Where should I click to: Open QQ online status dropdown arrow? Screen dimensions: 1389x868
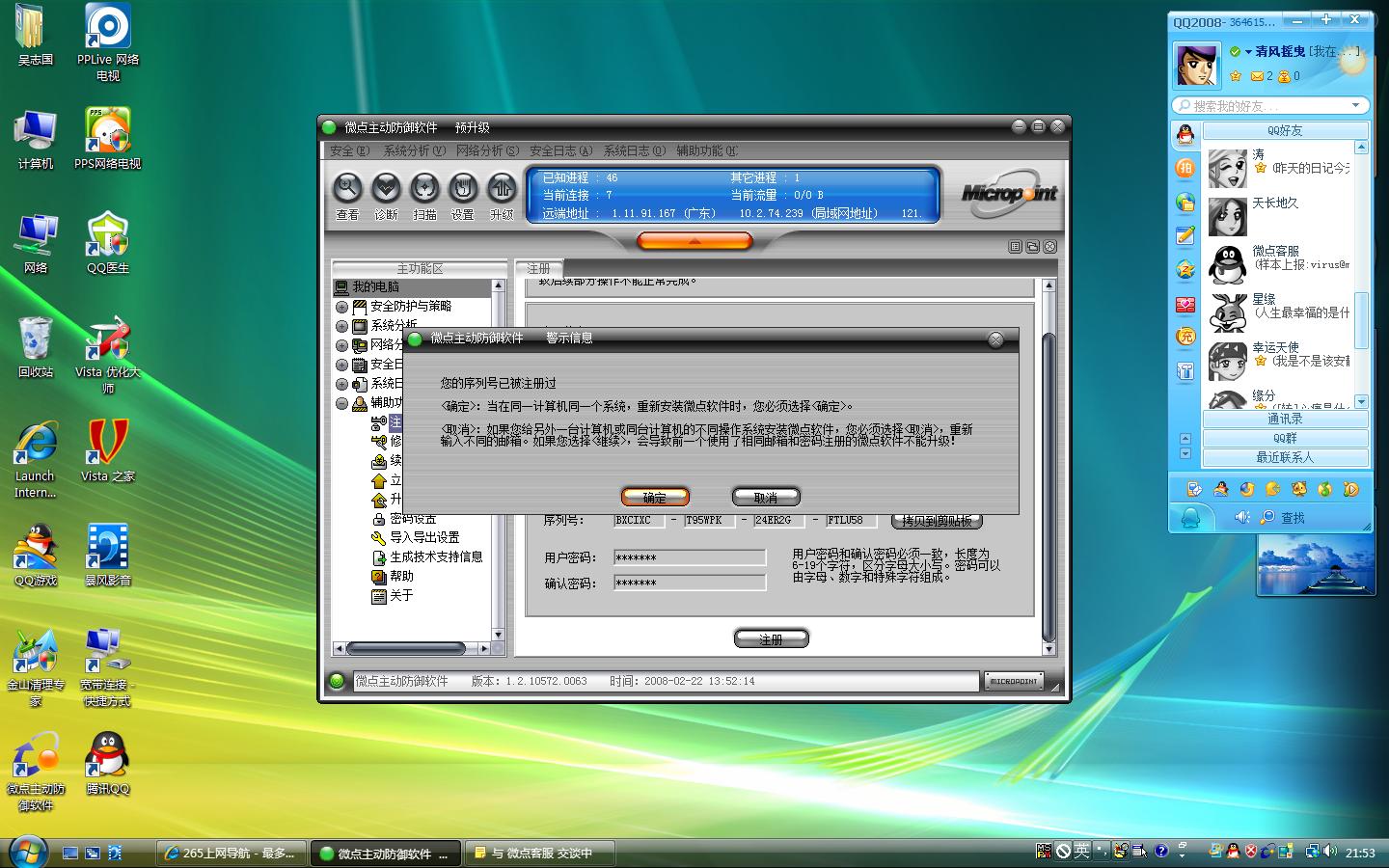click(x=1248, y=52)
